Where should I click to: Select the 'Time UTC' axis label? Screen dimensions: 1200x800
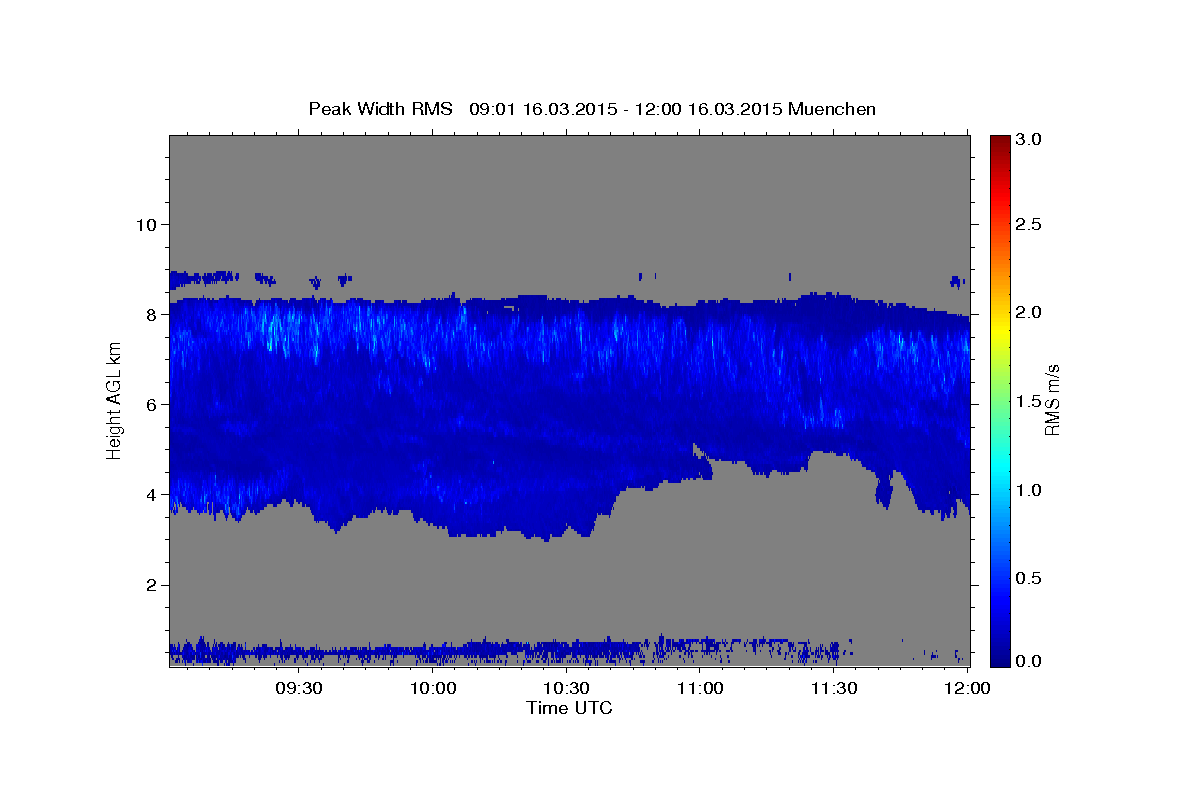(569, 708)
